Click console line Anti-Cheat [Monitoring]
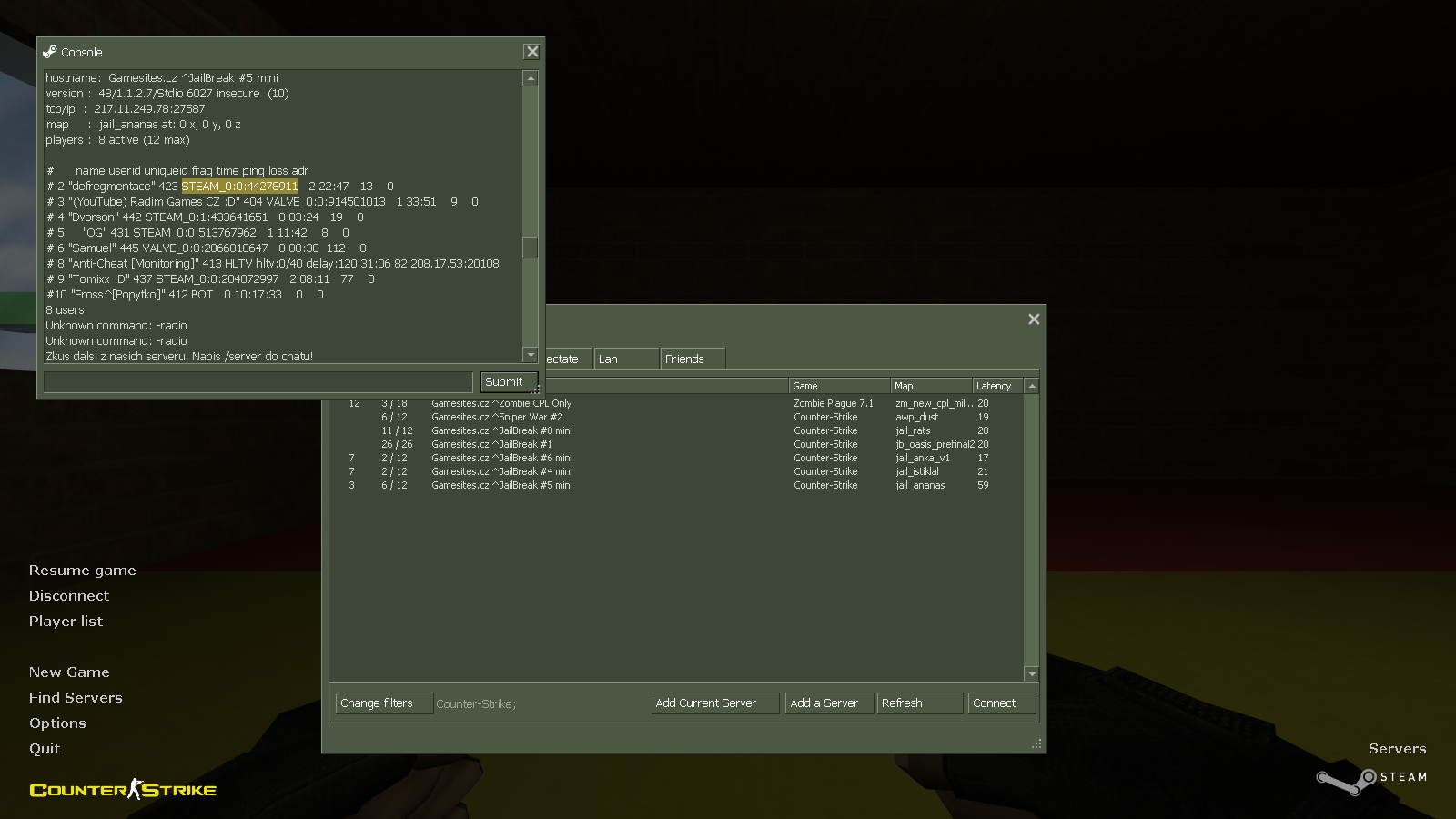 pyautogui.click(x=272, y=264)
